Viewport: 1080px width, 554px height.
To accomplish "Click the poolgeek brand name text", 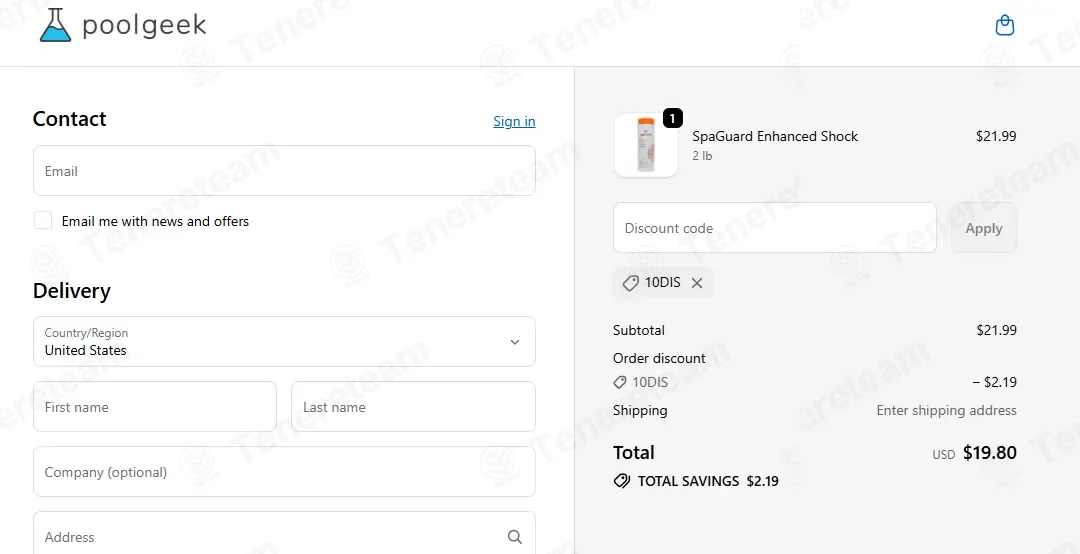I will pyautogui.click(x=144, y=25).
